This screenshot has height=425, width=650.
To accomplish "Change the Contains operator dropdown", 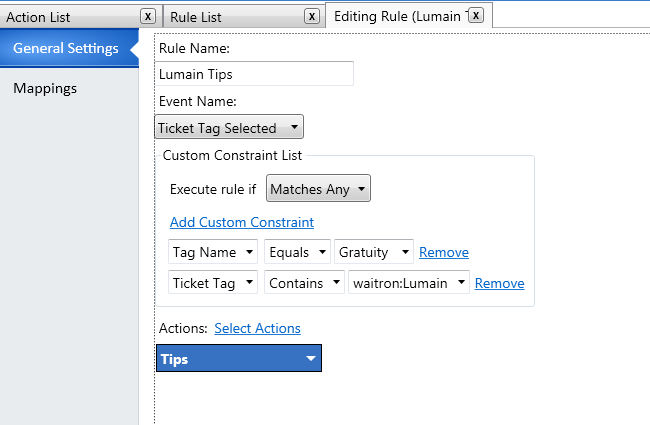I will tap(304, 283).
